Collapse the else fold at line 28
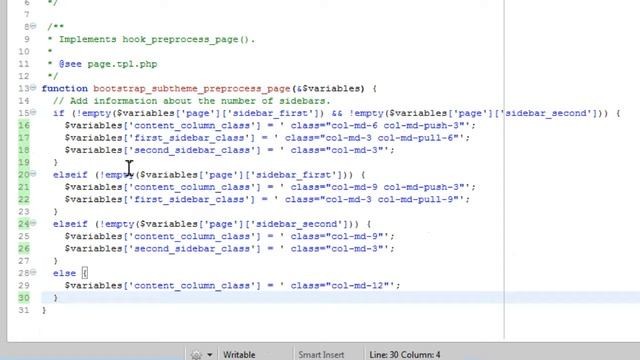 pyautogui.click(x=33, y=272)
